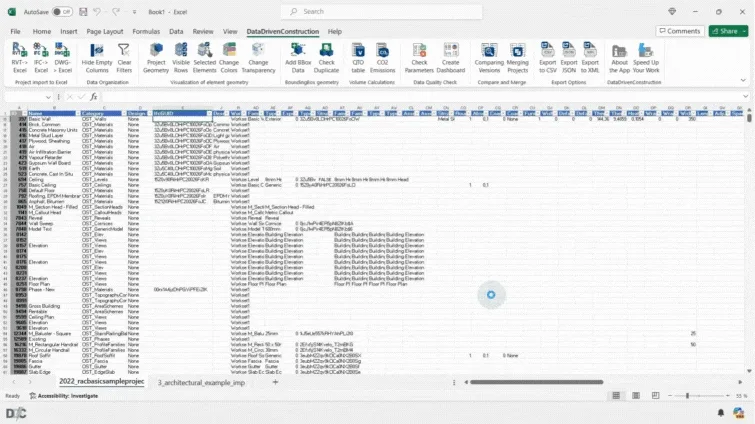The image size is (755, 424).
Task: Click the Insert Function fx button
Action: (94, 97)
